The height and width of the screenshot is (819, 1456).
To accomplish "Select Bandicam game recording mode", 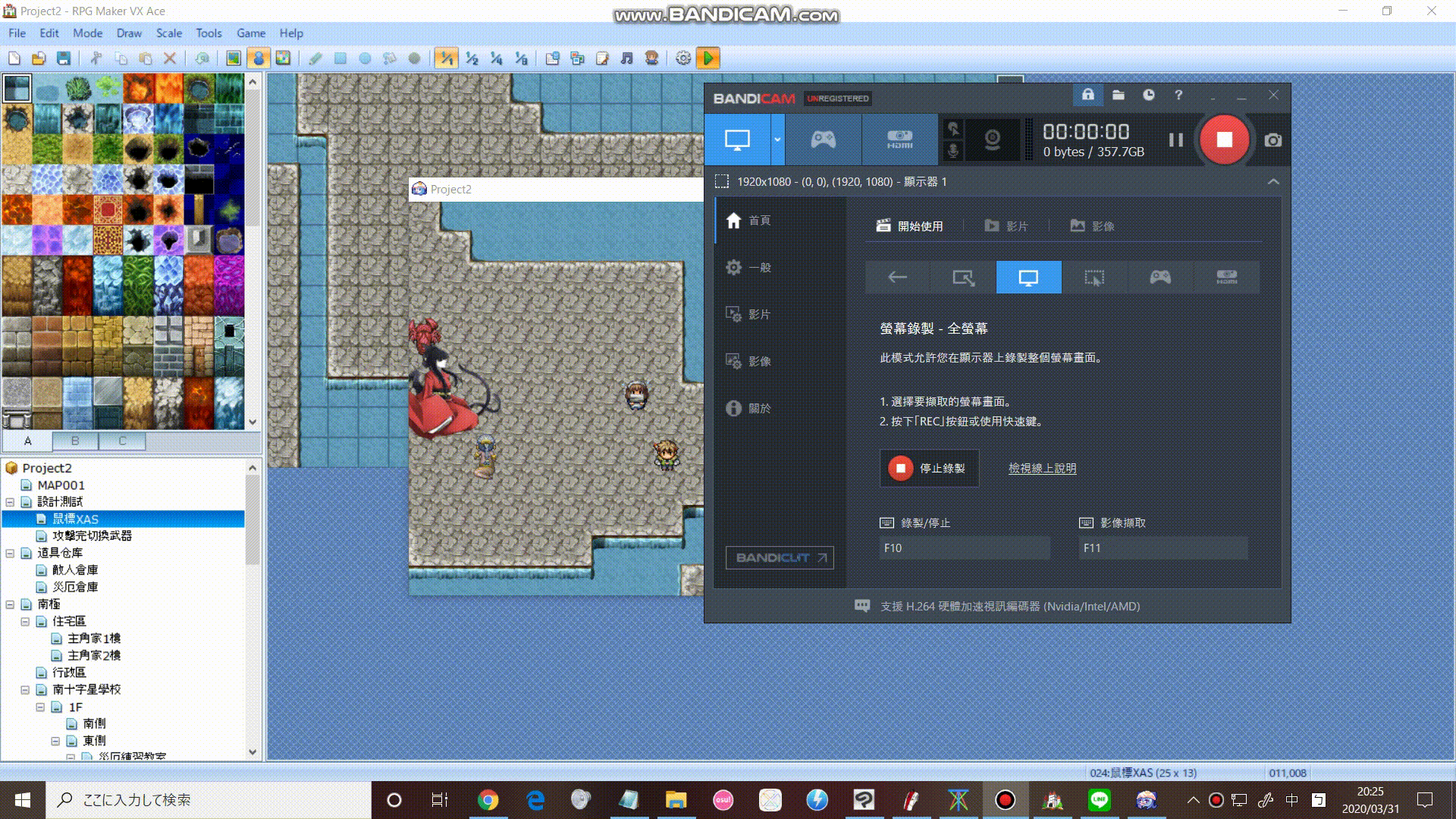I will coord(823,140).
